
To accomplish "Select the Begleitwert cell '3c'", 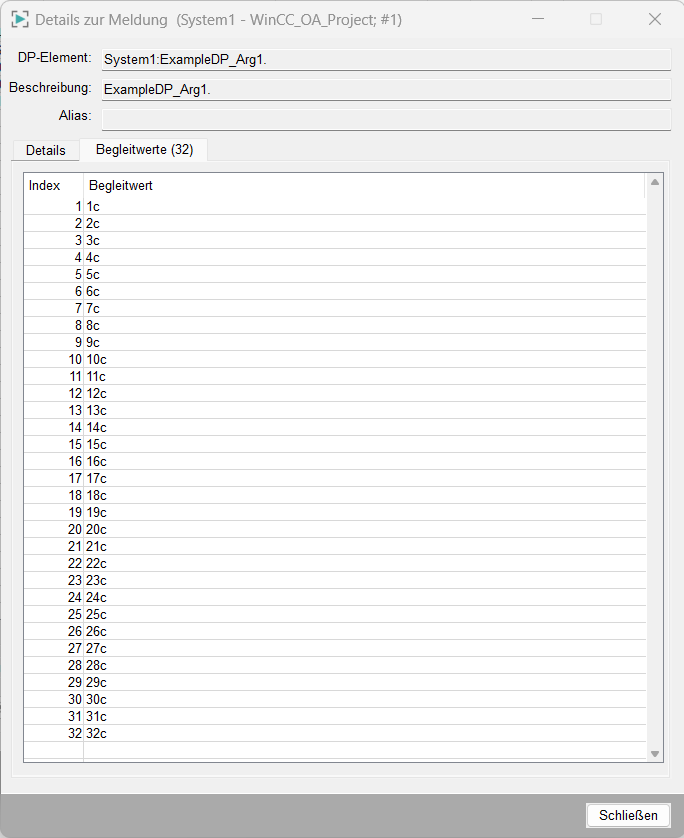I will click(364, 240).
